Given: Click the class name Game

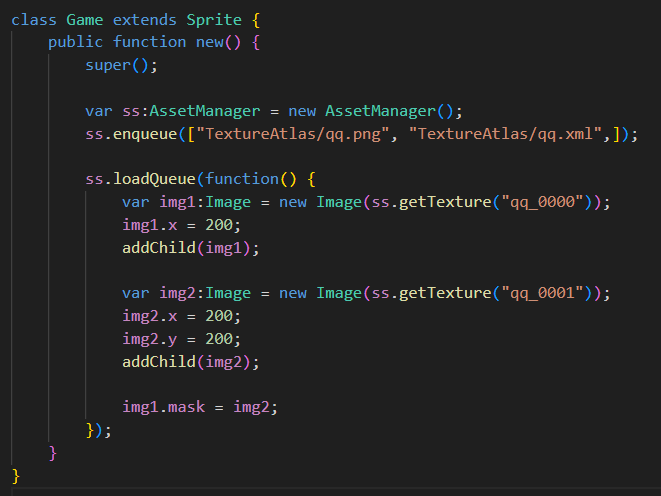Looking at the screenshot, I should tap(84, 19).
